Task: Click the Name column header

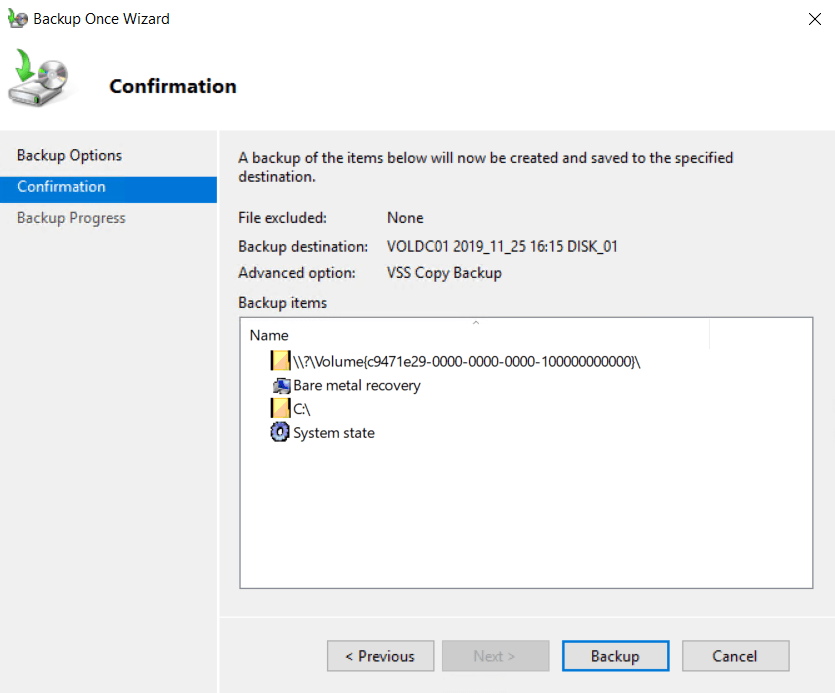Action: point(269,335)
